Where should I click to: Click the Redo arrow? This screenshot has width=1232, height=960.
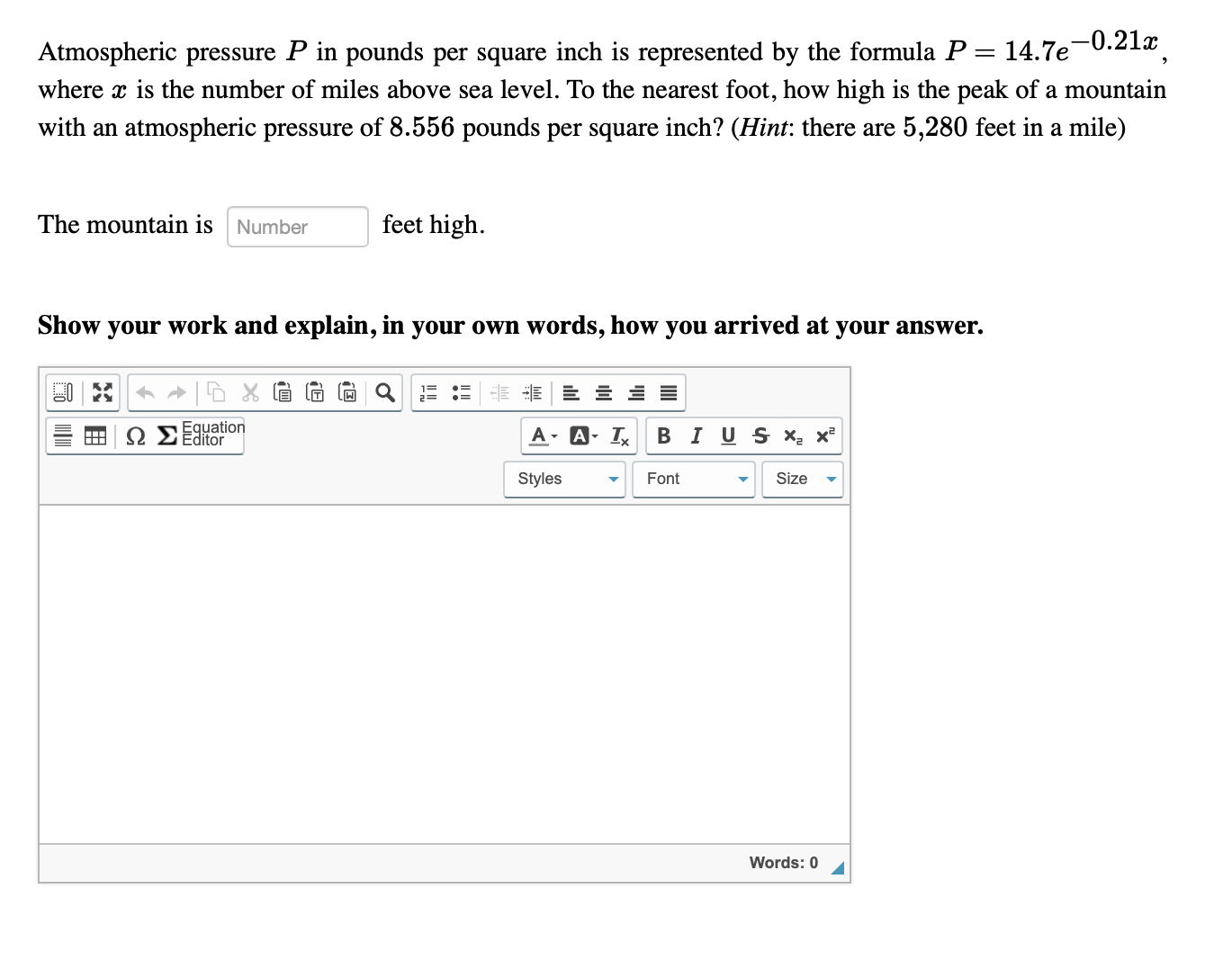[x=176, y=392]
